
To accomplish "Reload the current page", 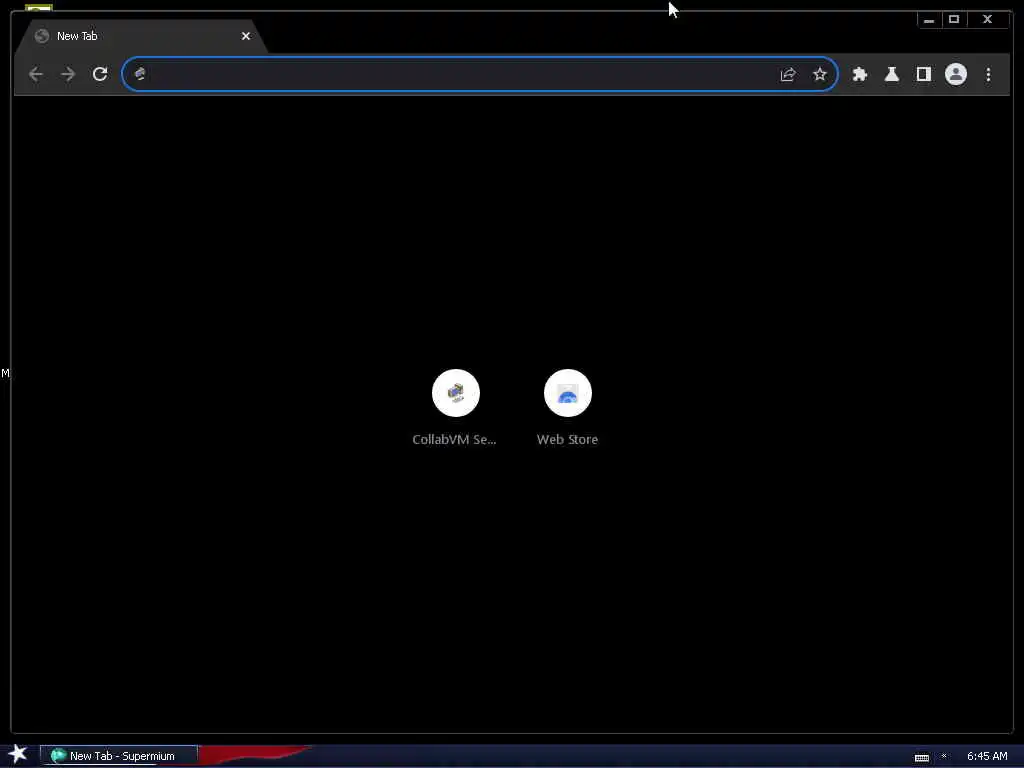I will (x=100, y=74).
